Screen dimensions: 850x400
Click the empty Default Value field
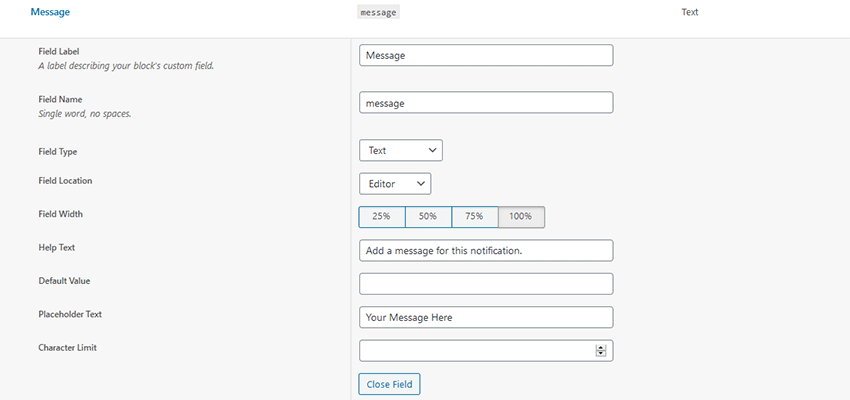click(485, 284)
